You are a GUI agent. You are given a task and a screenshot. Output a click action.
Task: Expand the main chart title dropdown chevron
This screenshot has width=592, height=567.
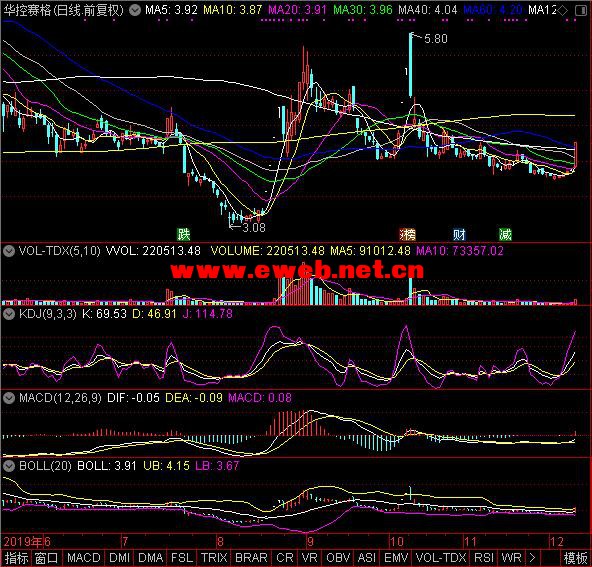pos(135,10)
